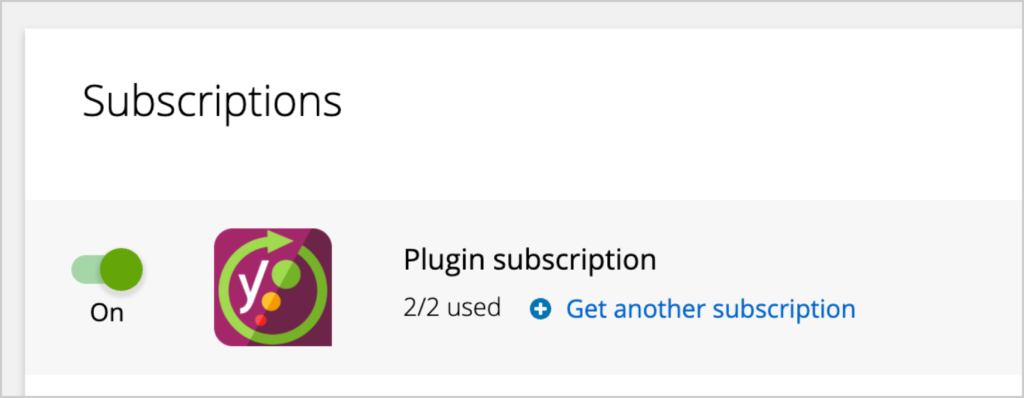Toggle the Plugin subscription switch off
This screenshot has width=1024, height=398.
click(x=107, y=269)
